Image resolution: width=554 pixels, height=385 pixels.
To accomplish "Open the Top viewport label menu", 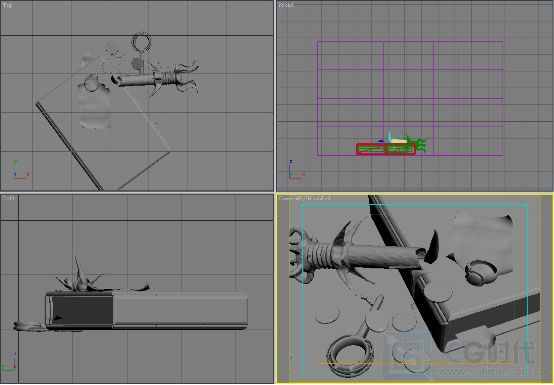I will tap(7, 5).
